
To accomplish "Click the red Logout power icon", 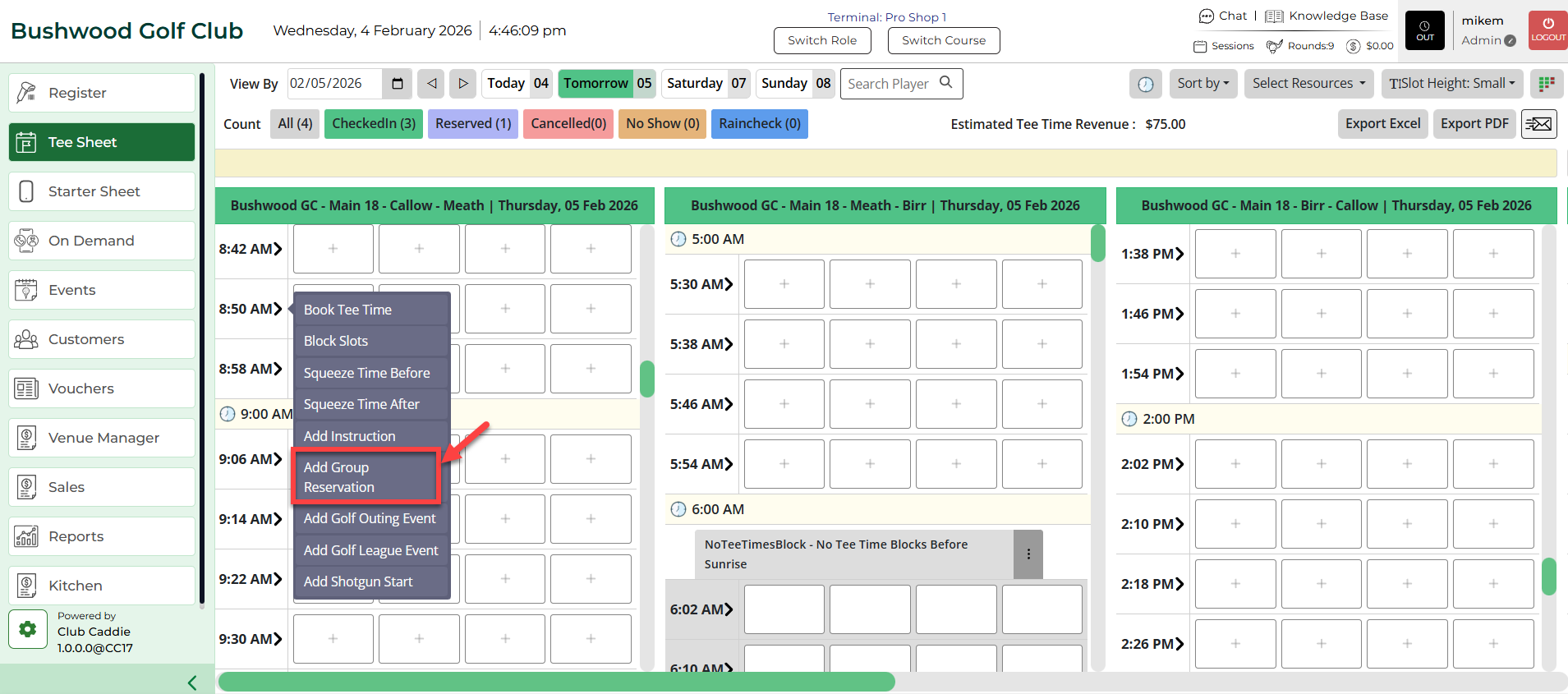I will (x=1547, y=30).
